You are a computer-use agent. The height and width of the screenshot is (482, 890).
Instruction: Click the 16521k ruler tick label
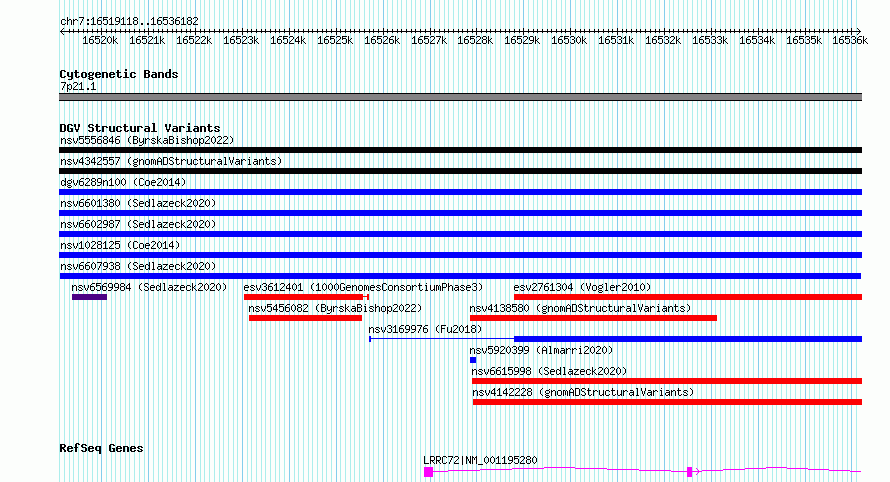point(147,41)
